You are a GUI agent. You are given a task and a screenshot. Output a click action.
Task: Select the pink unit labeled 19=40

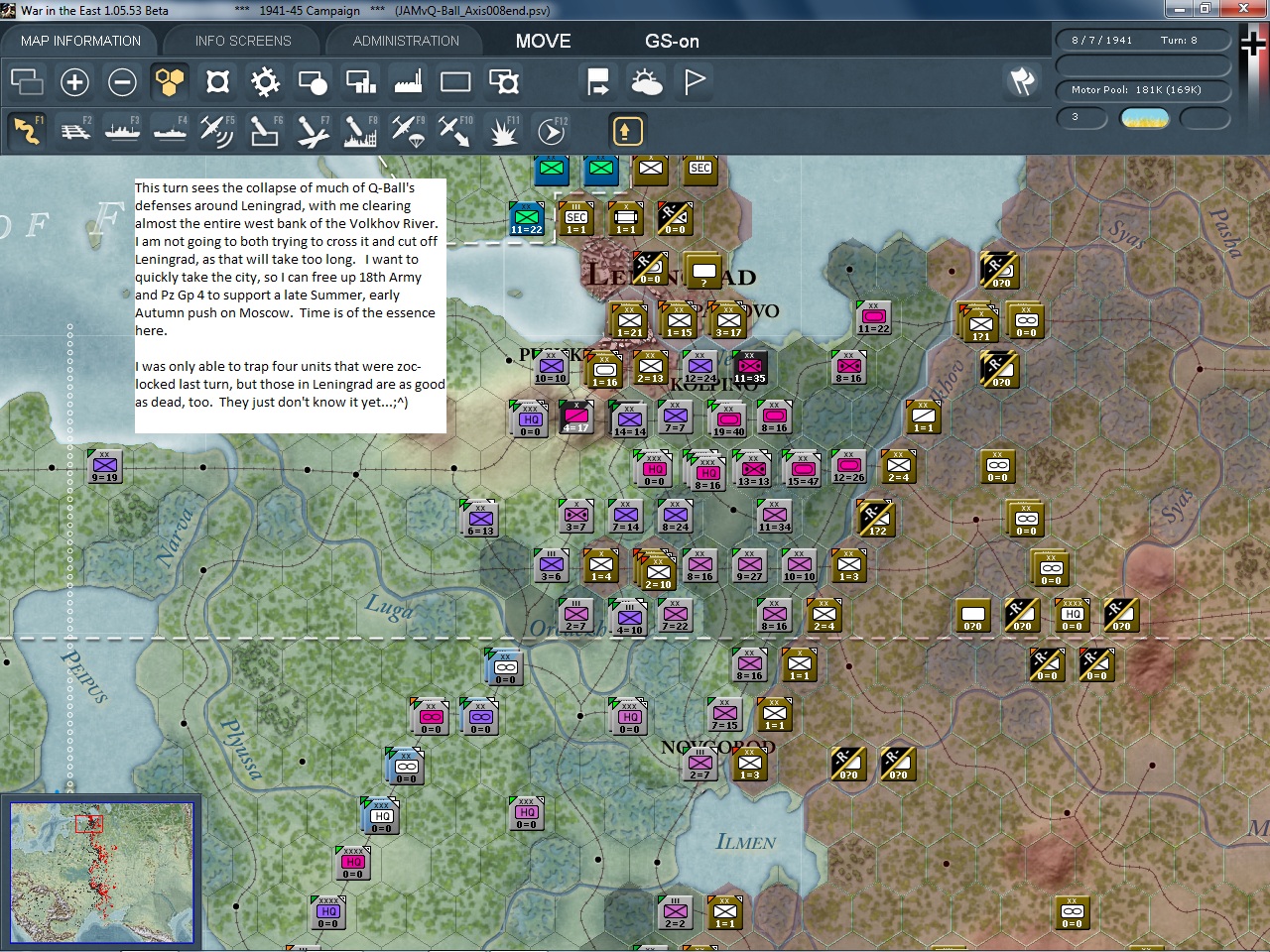(729, 420)
